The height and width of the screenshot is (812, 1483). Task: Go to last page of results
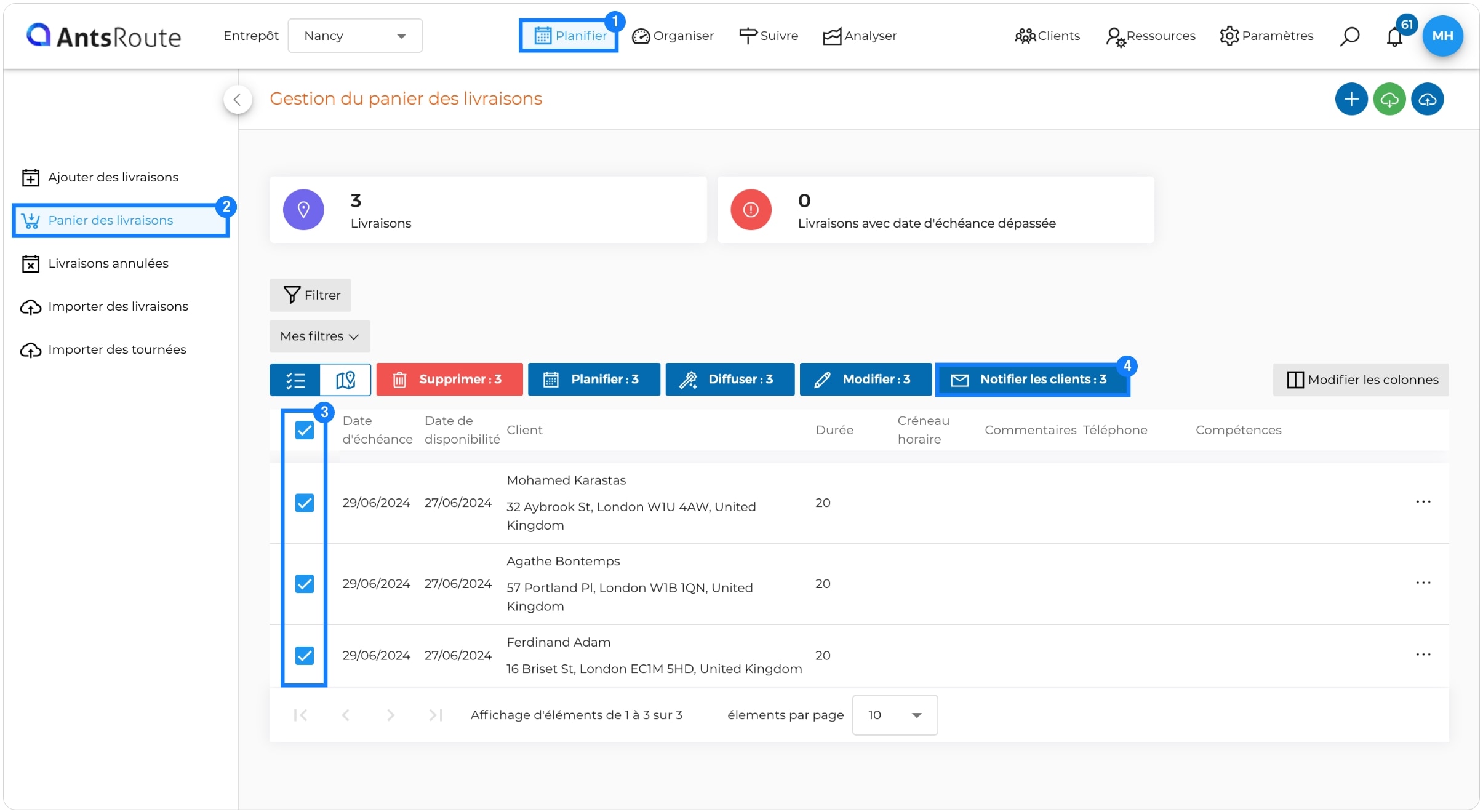pos(436,715)
